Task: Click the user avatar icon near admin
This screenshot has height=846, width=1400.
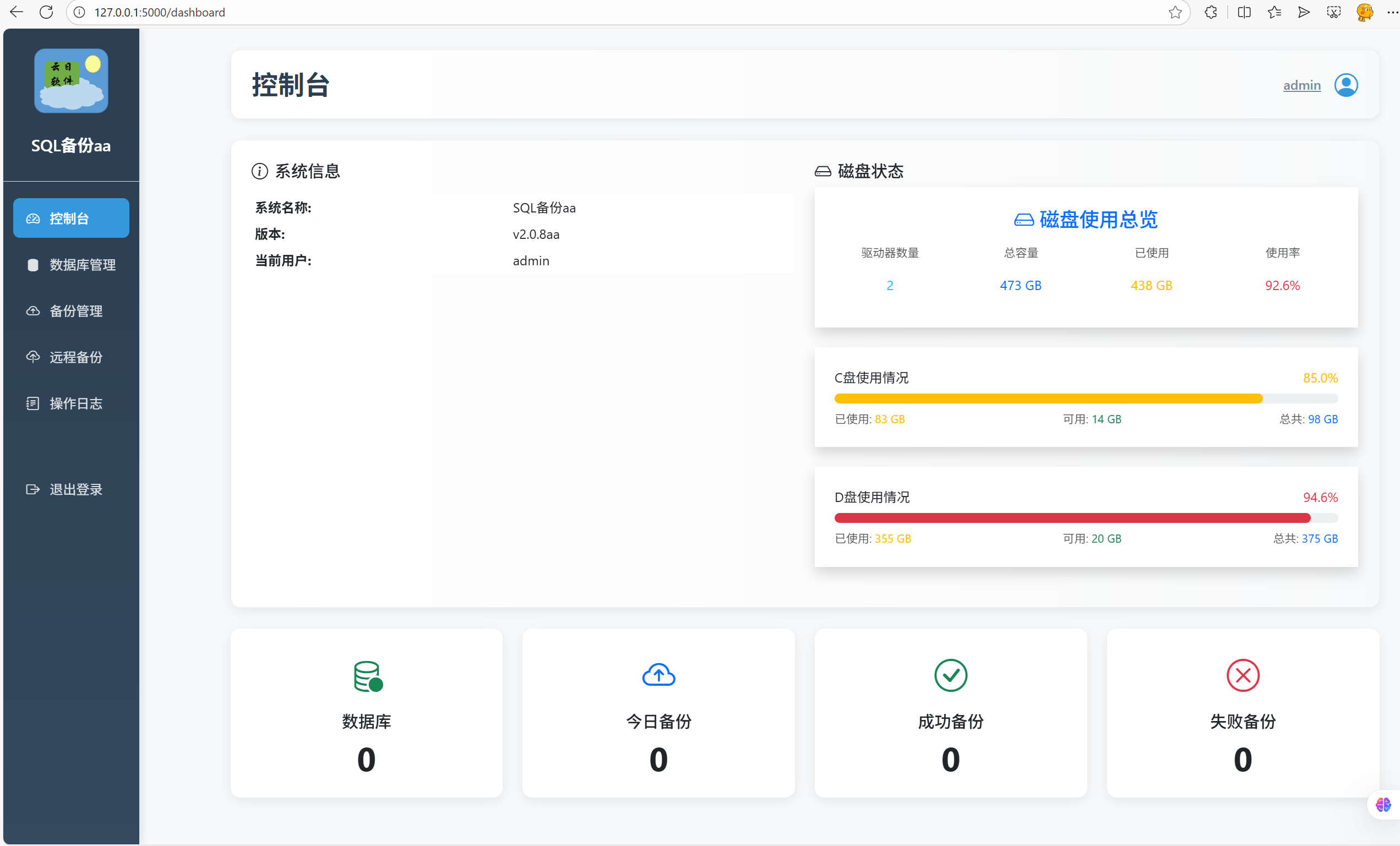Action: [x=1347, y=85]
